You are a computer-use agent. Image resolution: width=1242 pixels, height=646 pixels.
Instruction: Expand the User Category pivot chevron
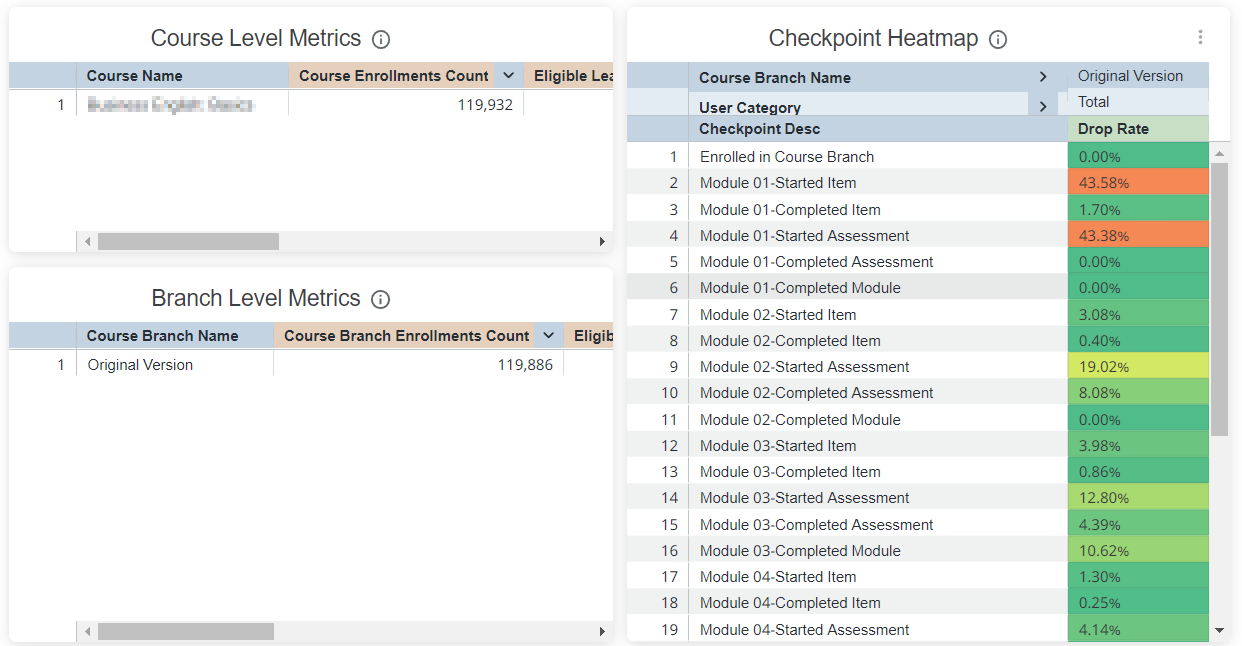click(x=1043, y=106)
